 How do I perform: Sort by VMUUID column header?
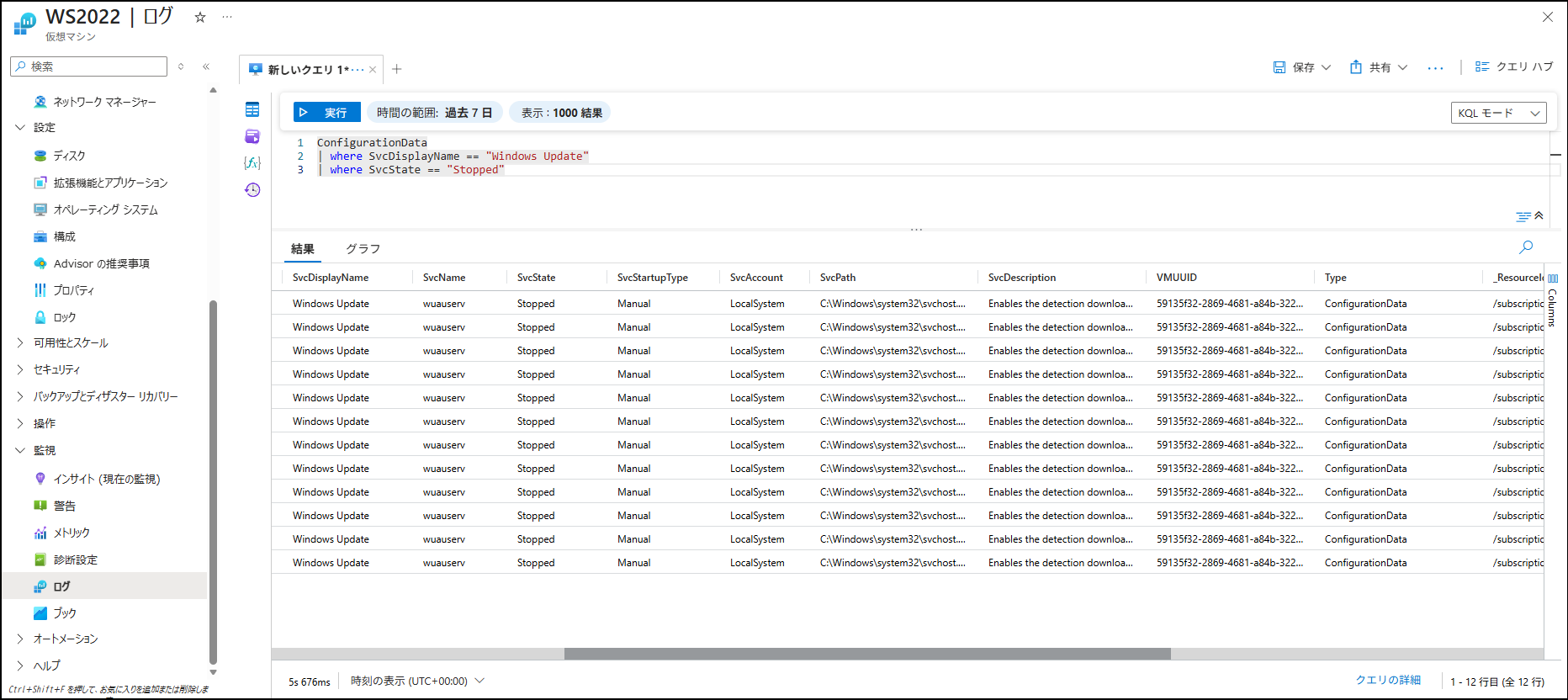1177,278
